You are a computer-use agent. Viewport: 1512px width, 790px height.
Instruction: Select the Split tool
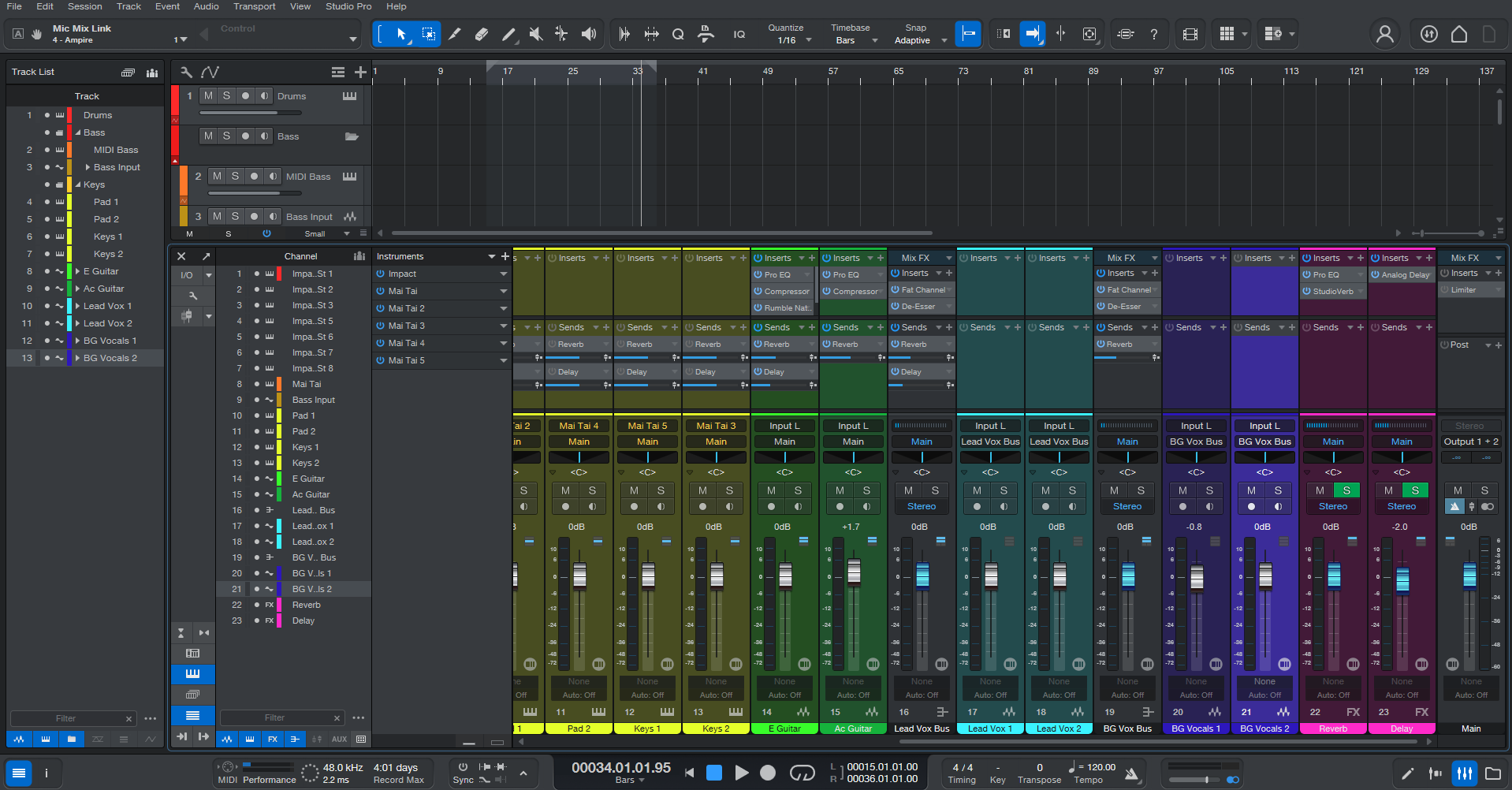[x=455, y=34]
